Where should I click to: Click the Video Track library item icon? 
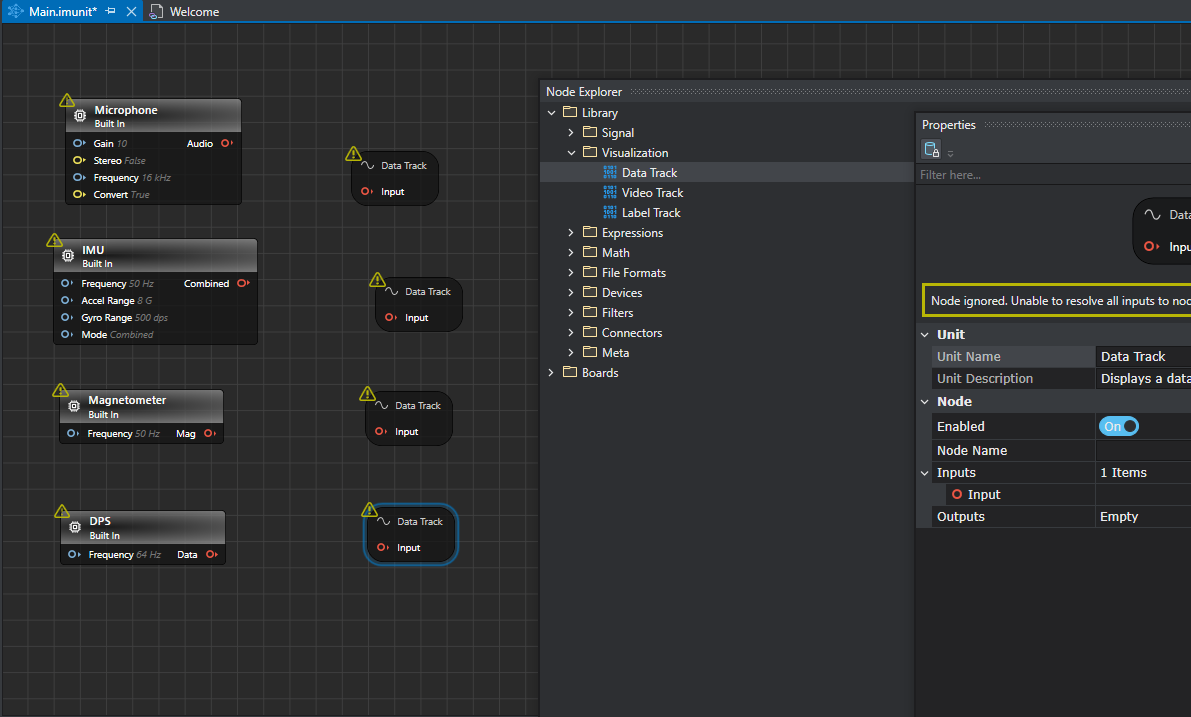point(610,192)
